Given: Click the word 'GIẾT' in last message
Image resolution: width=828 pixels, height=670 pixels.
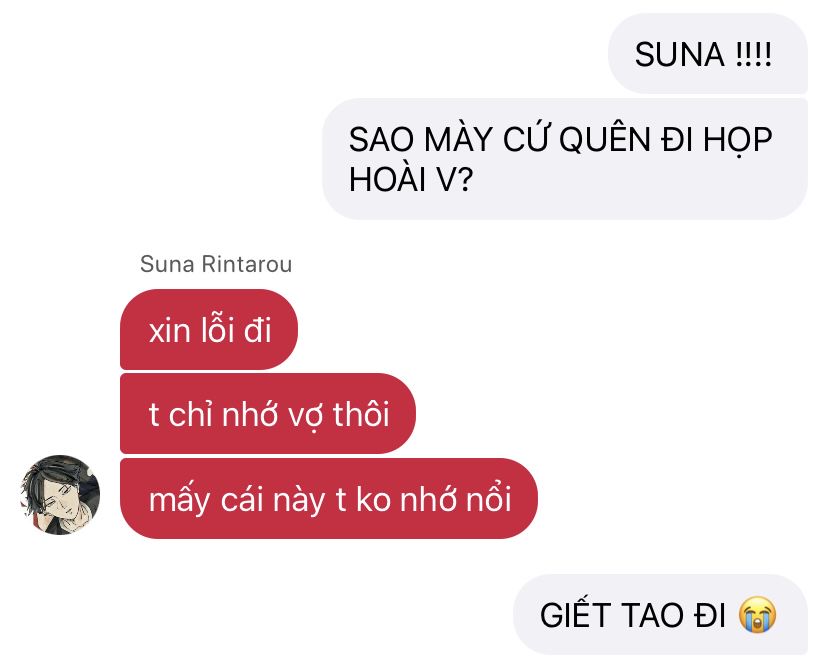Looking at the screenshot, I should [x=575, y=614].
